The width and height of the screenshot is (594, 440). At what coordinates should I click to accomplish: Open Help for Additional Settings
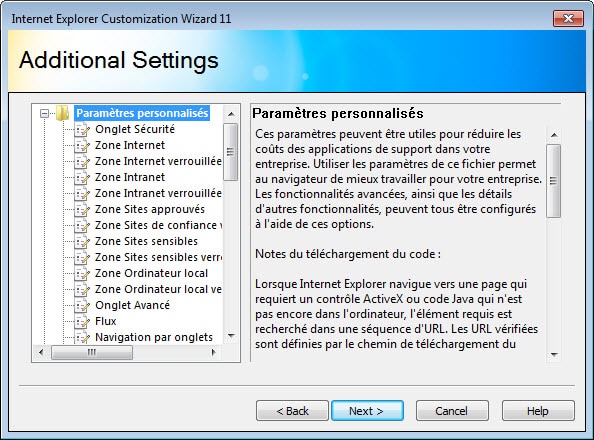pos(538,411)
